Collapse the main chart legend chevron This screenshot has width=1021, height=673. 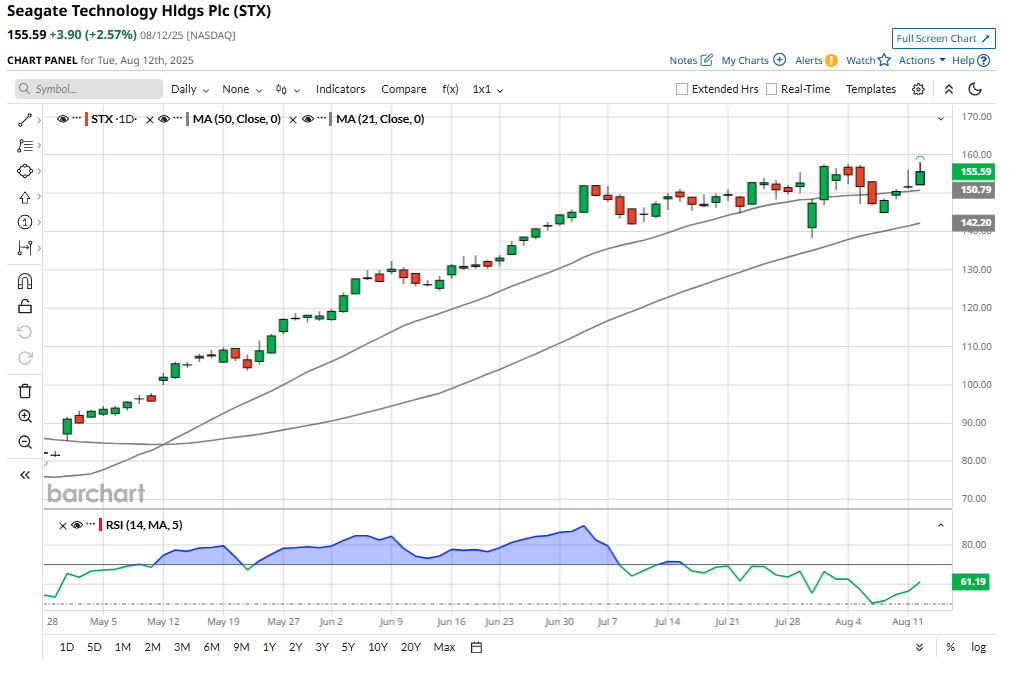[941, 119]
